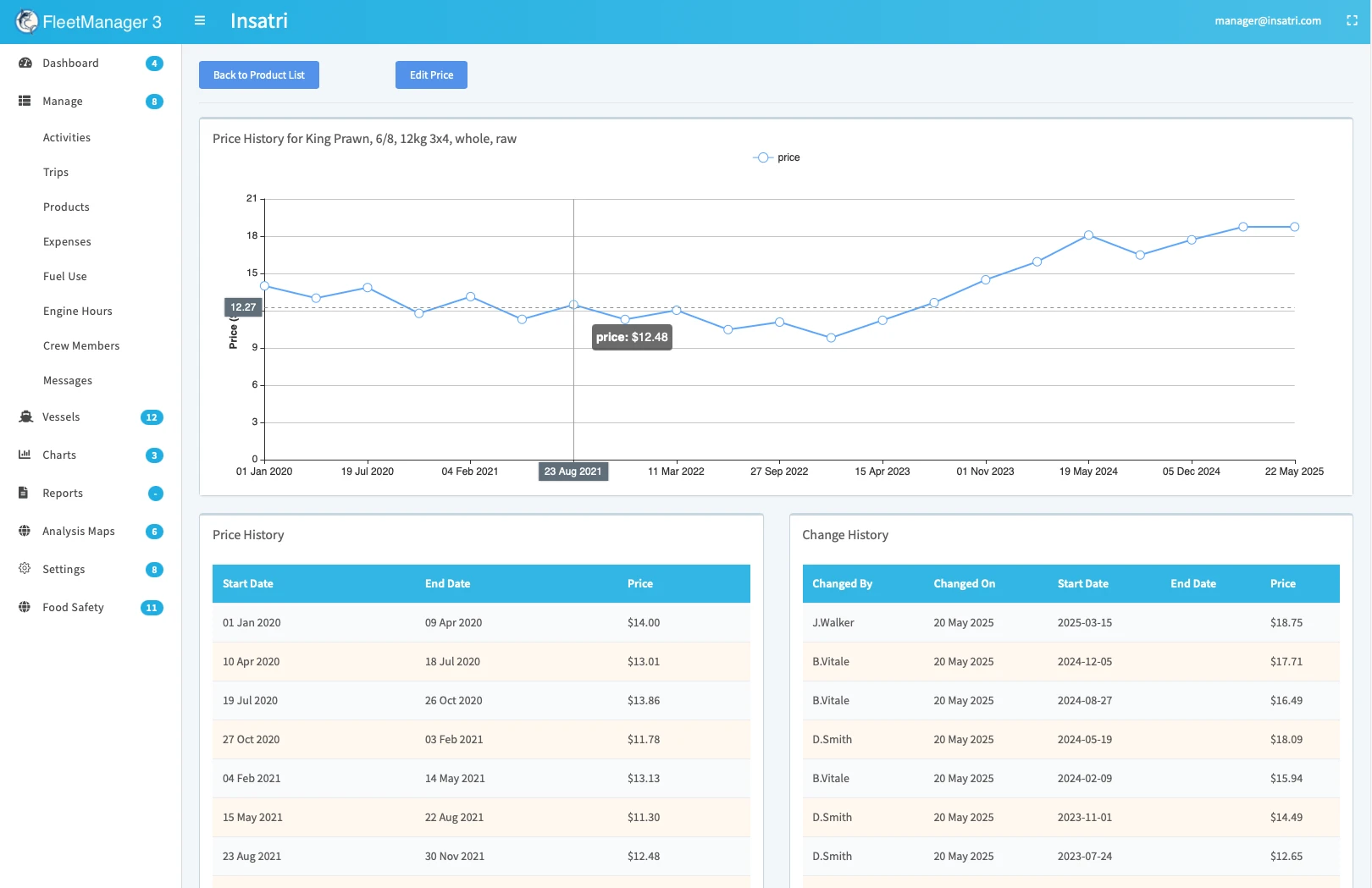This screenshot has width=1372, height=888.
Task: Open Fuel Use menu item
Action: tap(65, 276)
